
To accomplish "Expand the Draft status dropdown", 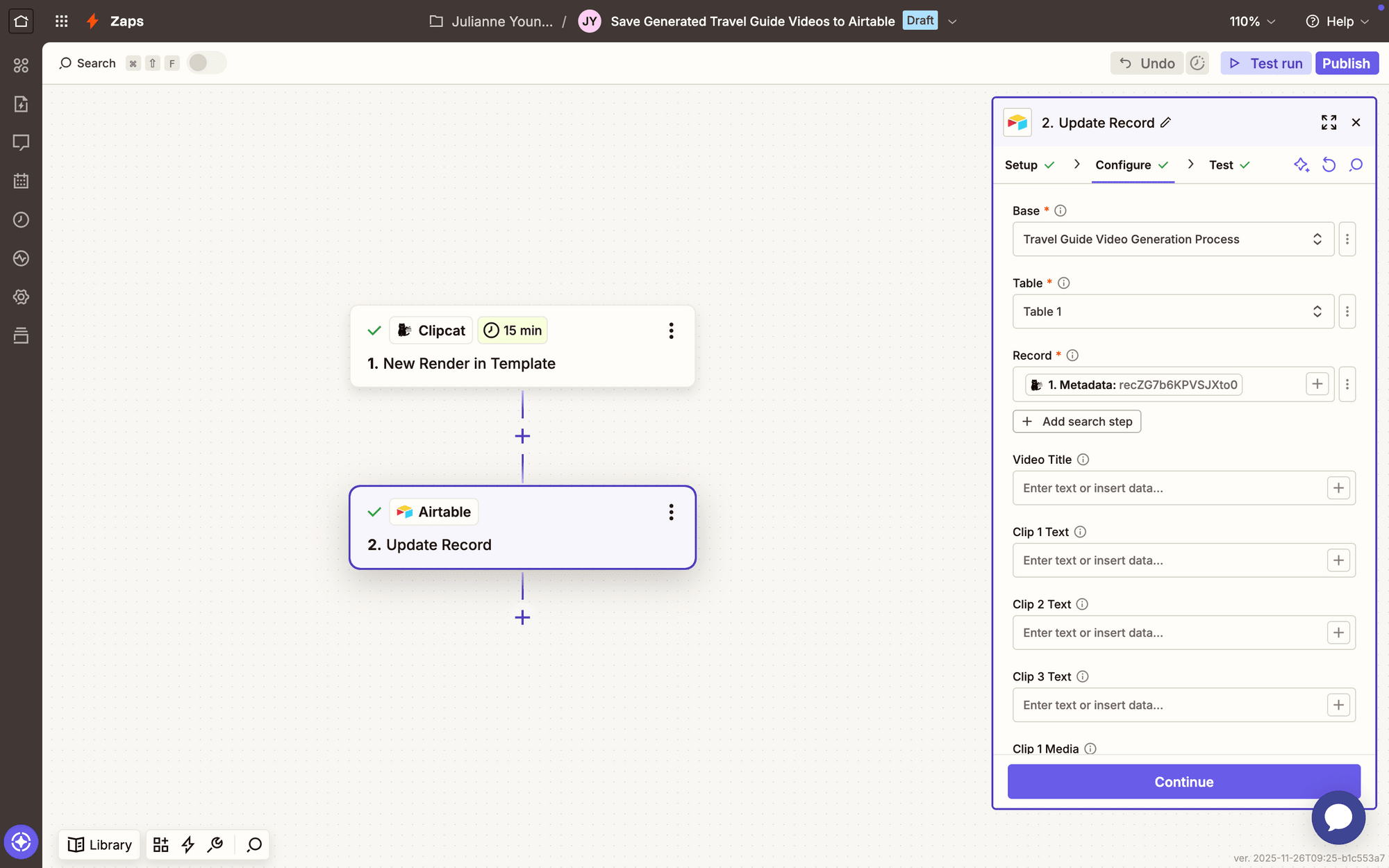I will tap(952, 21).
